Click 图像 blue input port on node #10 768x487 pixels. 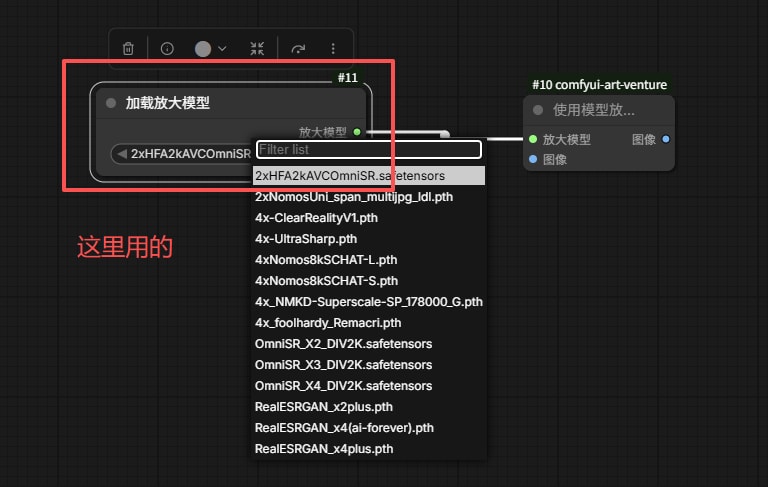pyautogui.click(x=533, y=159)
